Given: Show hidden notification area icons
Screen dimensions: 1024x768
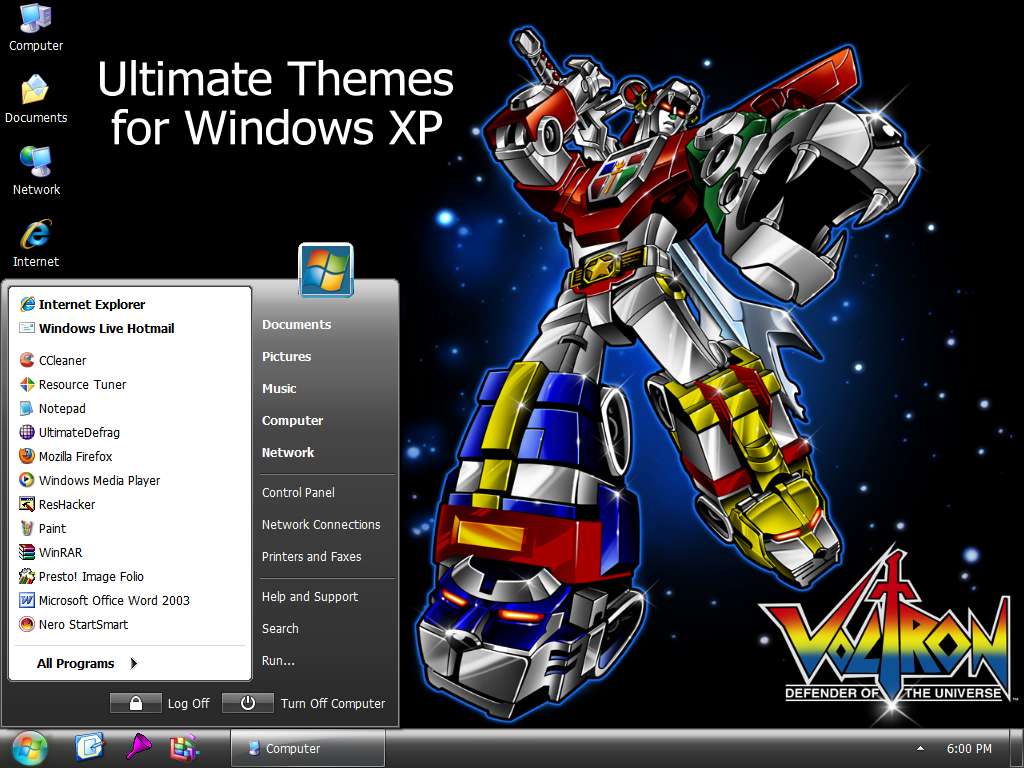Looking at the screenshot, I should click(918, 747).
